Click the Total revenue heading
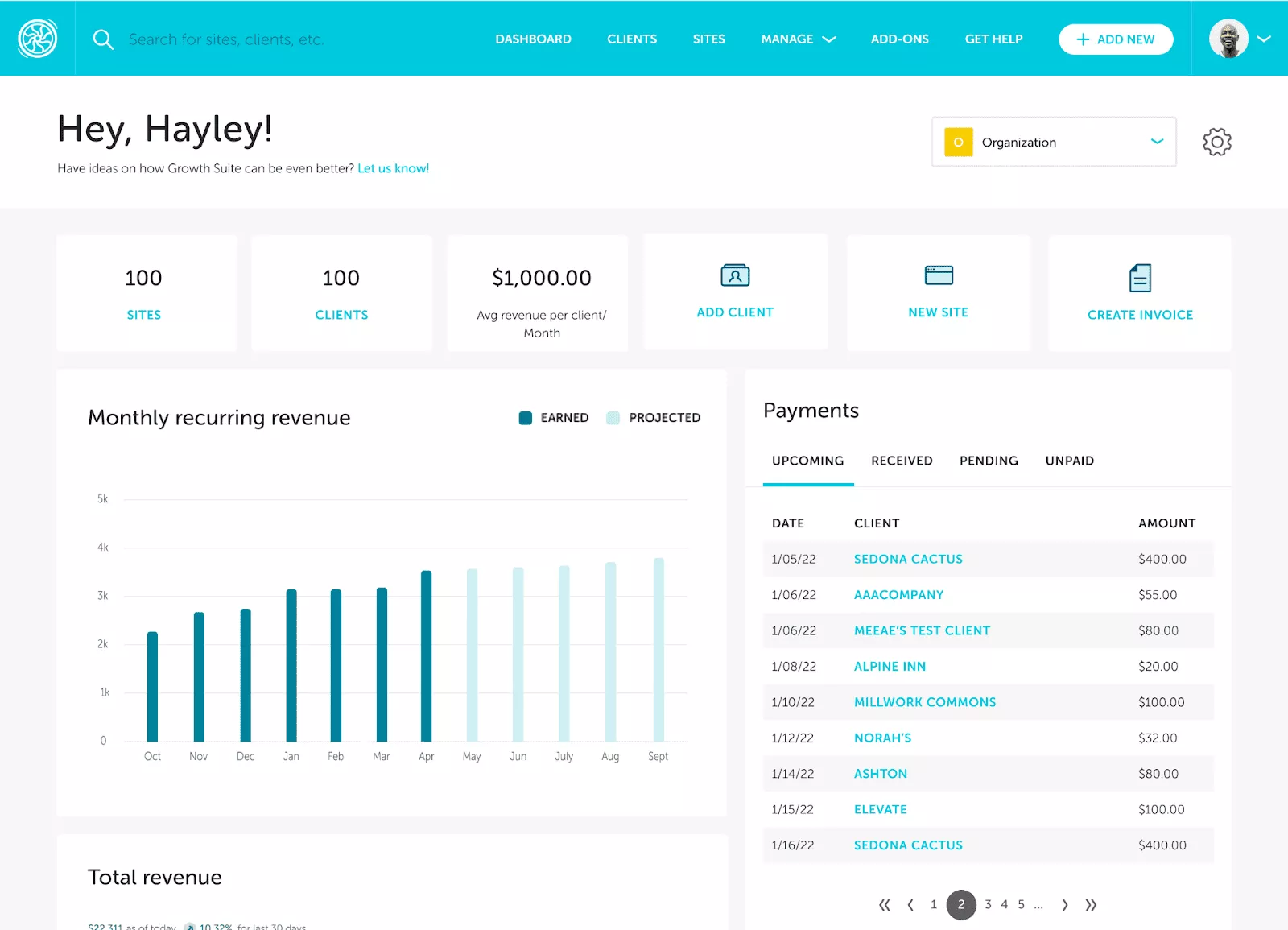 pos(155,878)
